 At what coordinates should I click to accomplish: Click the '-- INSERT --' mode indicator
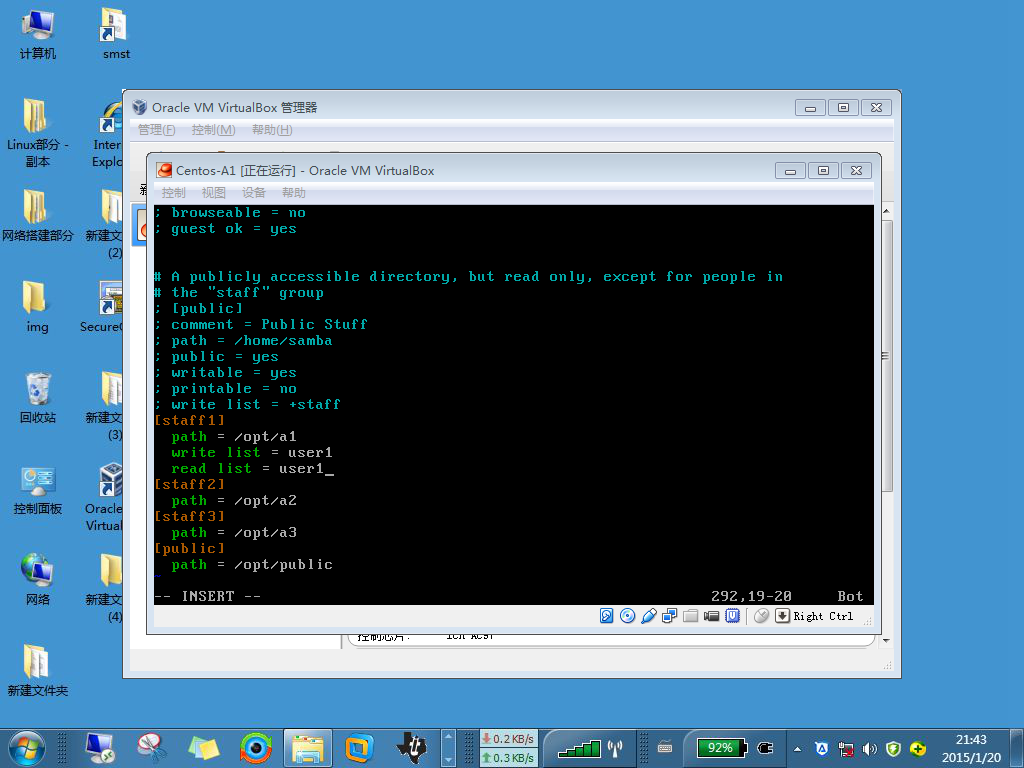coord(208,596)
